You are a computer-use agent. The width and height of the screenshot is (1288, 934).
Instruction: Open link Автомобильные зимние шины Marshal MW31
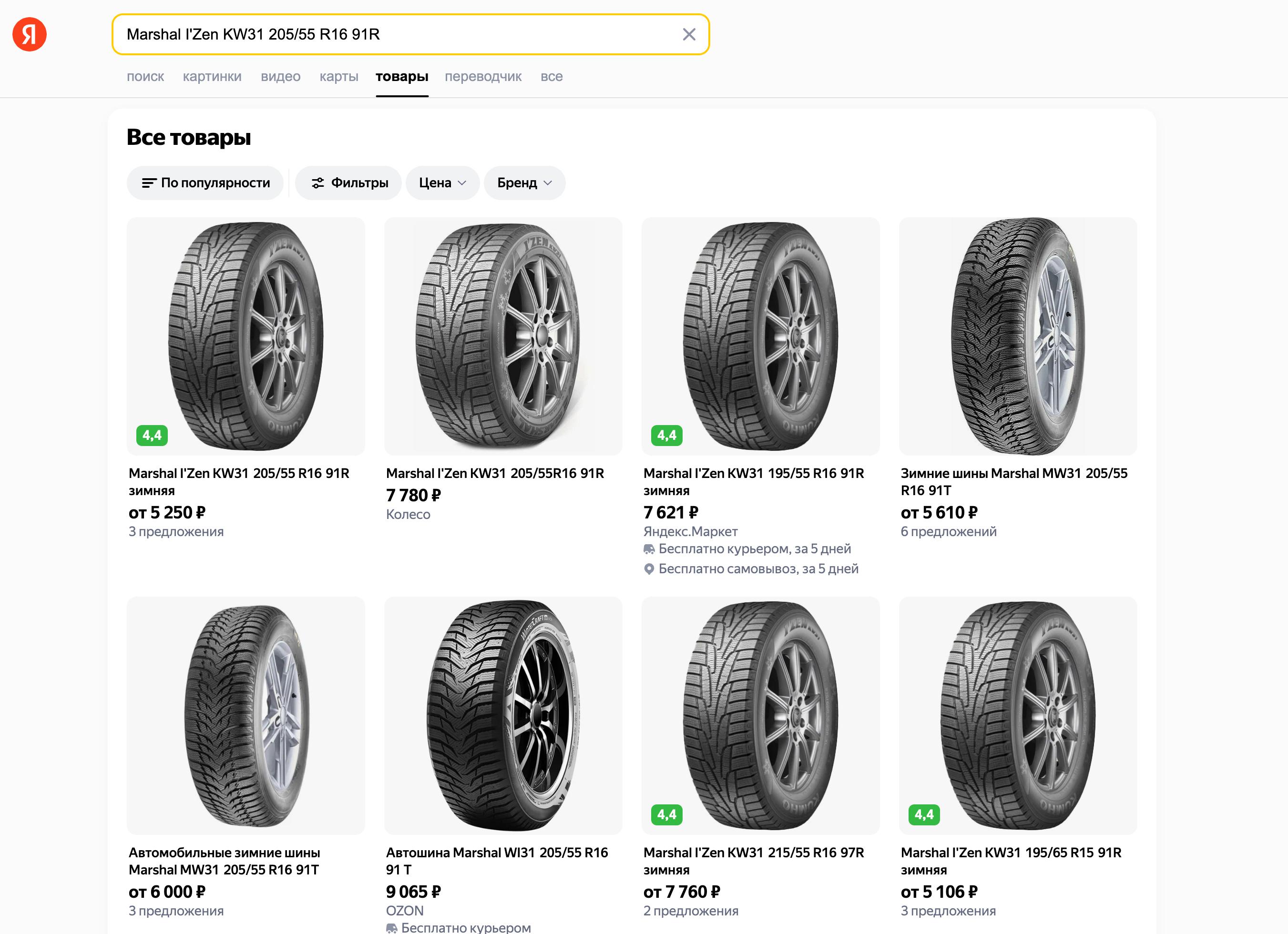pyautogui.click(x=225, y=861)
